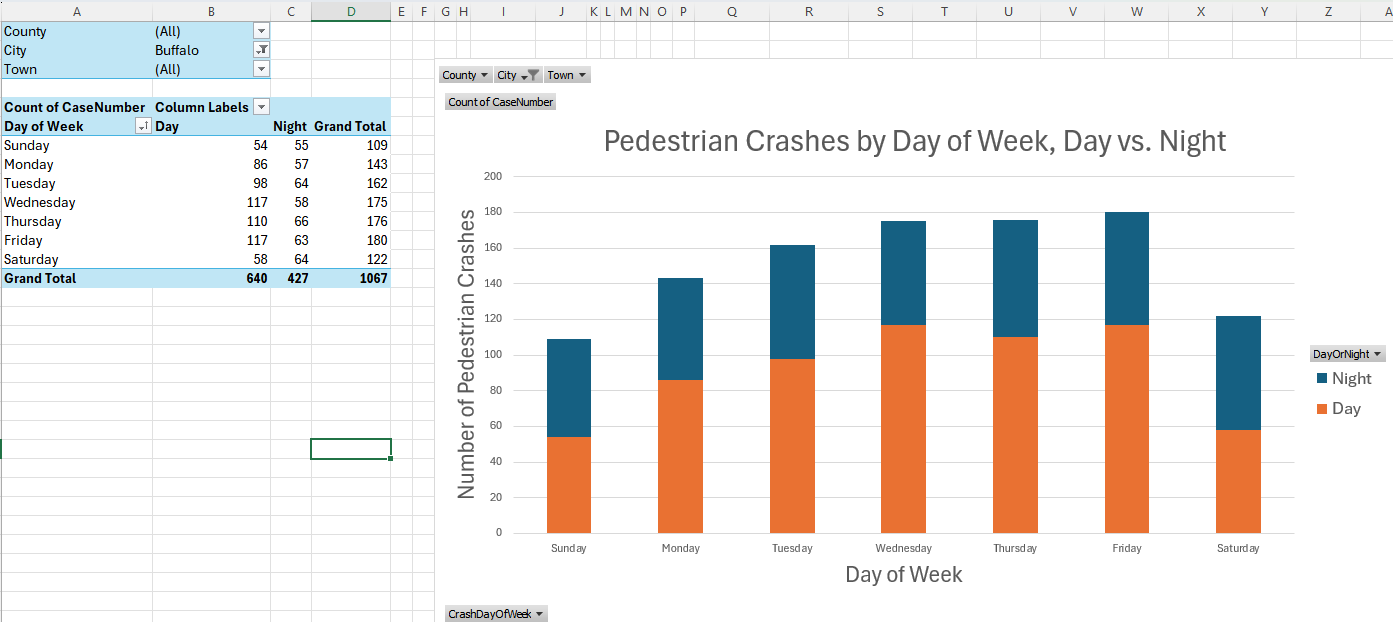Viewport: 1393px width, 622px height.
Task: Click the orange Day legend color swatch
Action: coord(1322,409)
